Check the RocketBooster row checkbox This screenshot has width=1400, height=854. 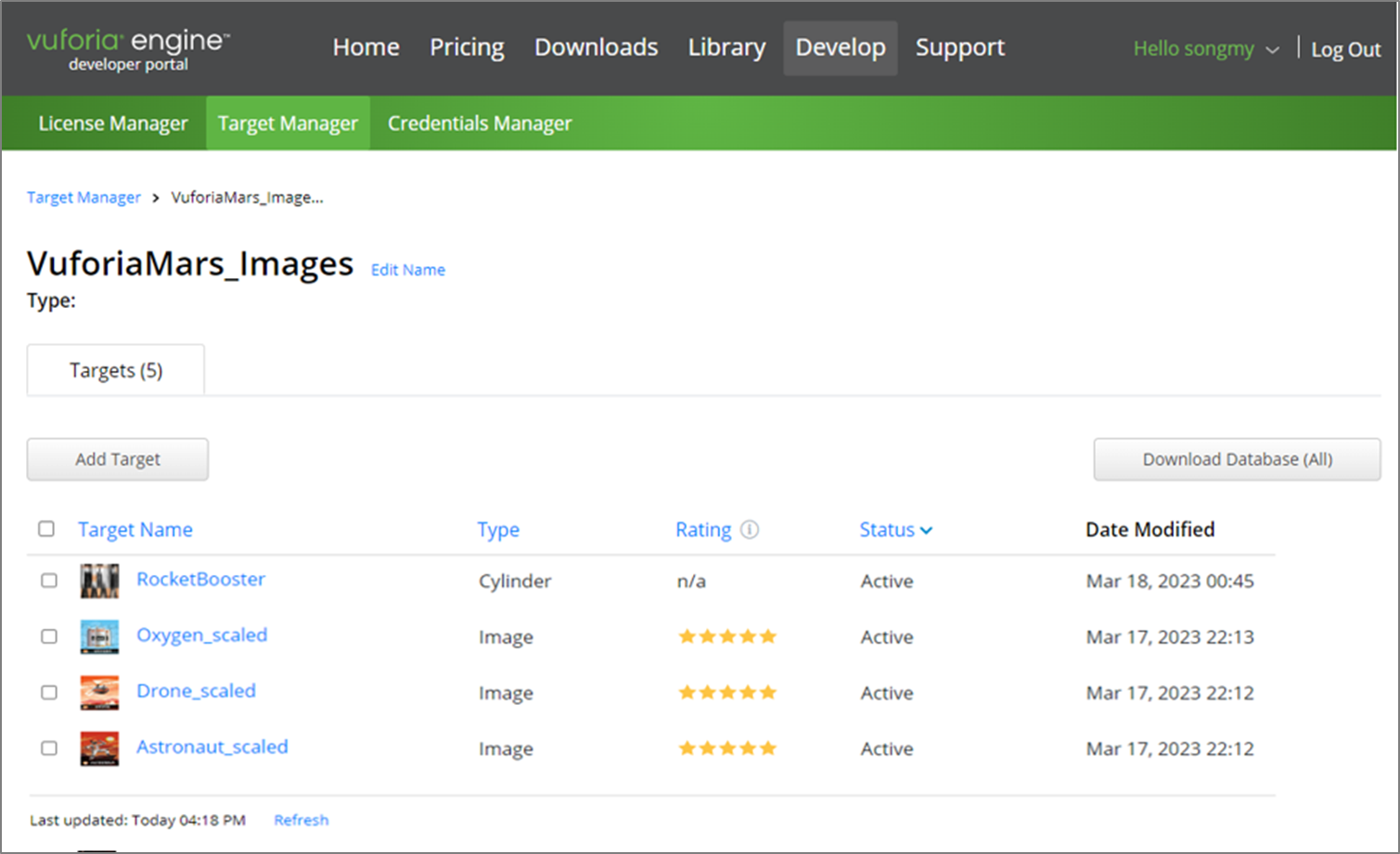point(49,580)
